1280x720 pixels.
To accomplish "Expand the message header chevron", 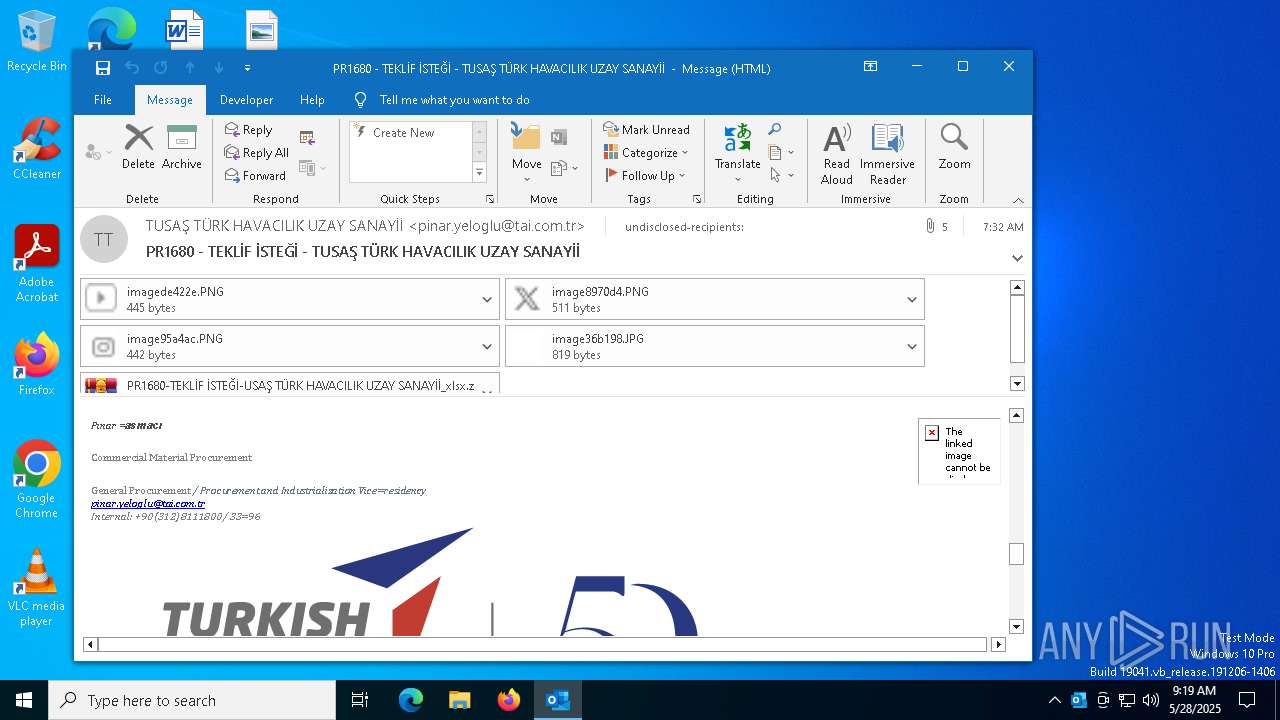I will (1017, 258).
